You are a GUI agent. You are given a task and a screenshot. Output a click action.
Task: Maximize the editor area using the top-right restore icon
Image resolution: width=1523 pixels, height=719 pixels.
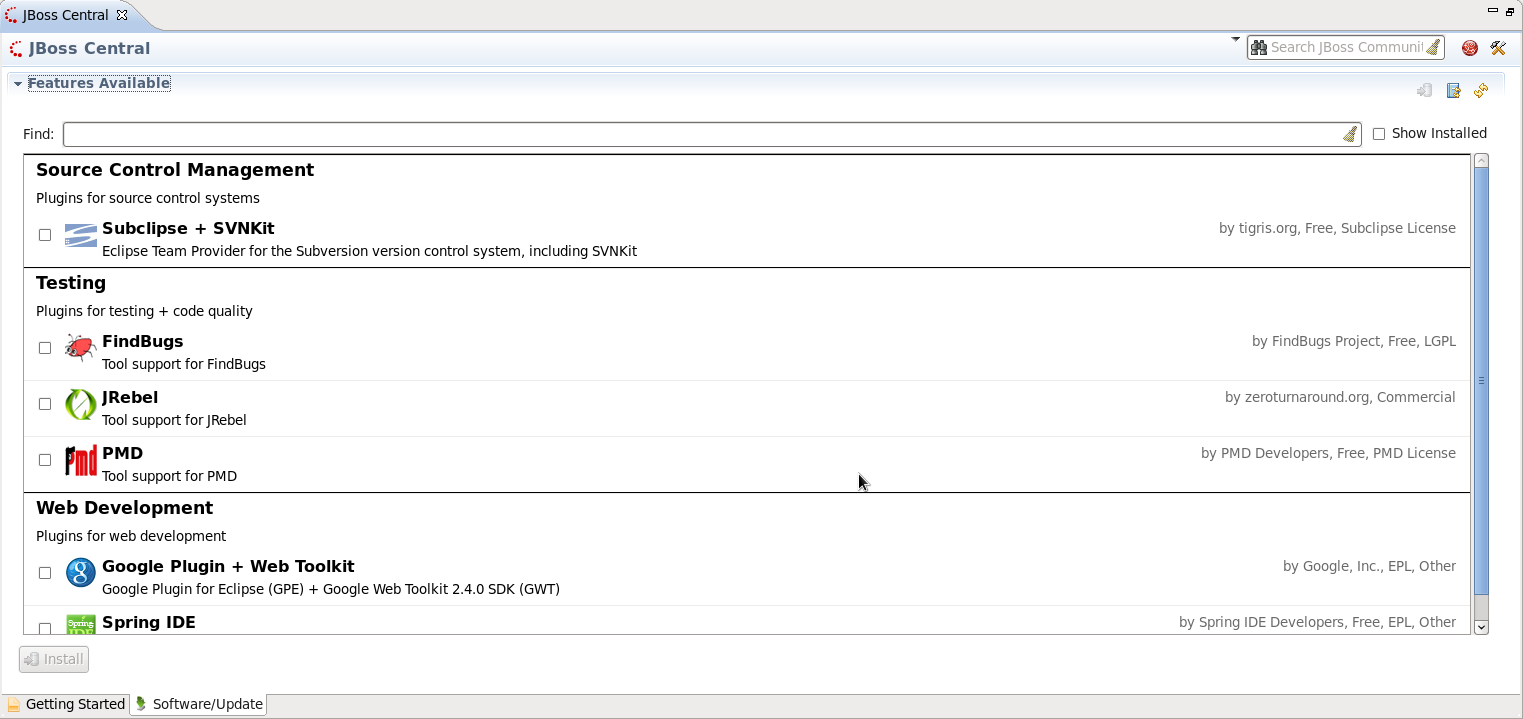point(1510,11)
